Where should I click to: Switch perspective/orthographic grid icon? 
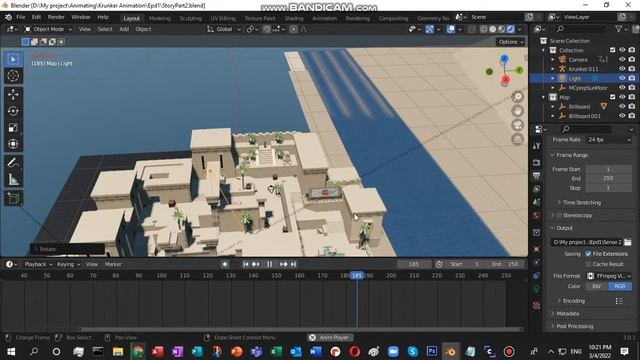pyautogui.click(x=518, y=140)
